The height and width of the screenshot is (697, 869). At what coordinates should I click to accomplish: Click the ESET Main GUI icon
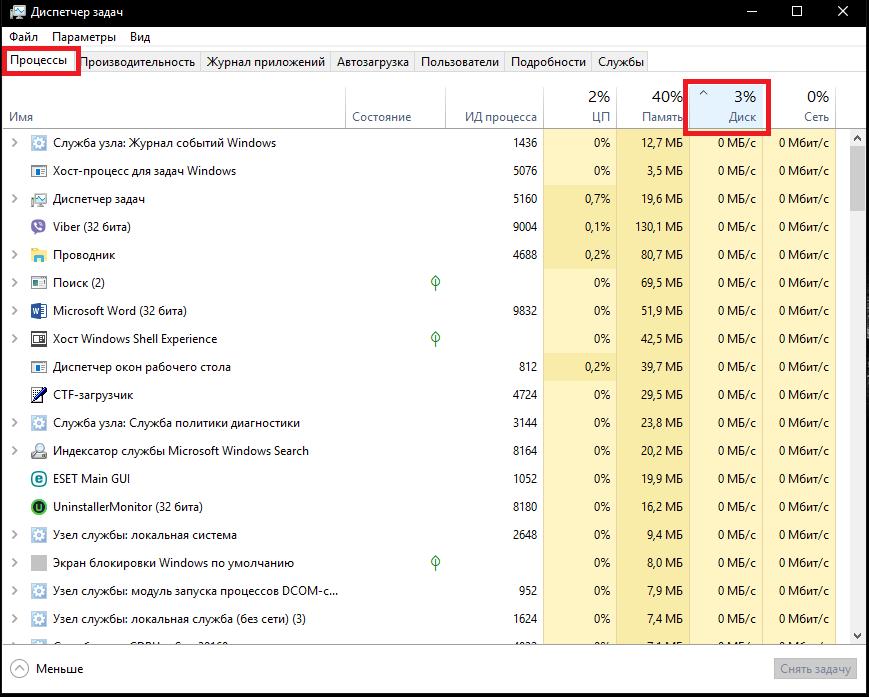pyautogui.click(x=38, y=479)
